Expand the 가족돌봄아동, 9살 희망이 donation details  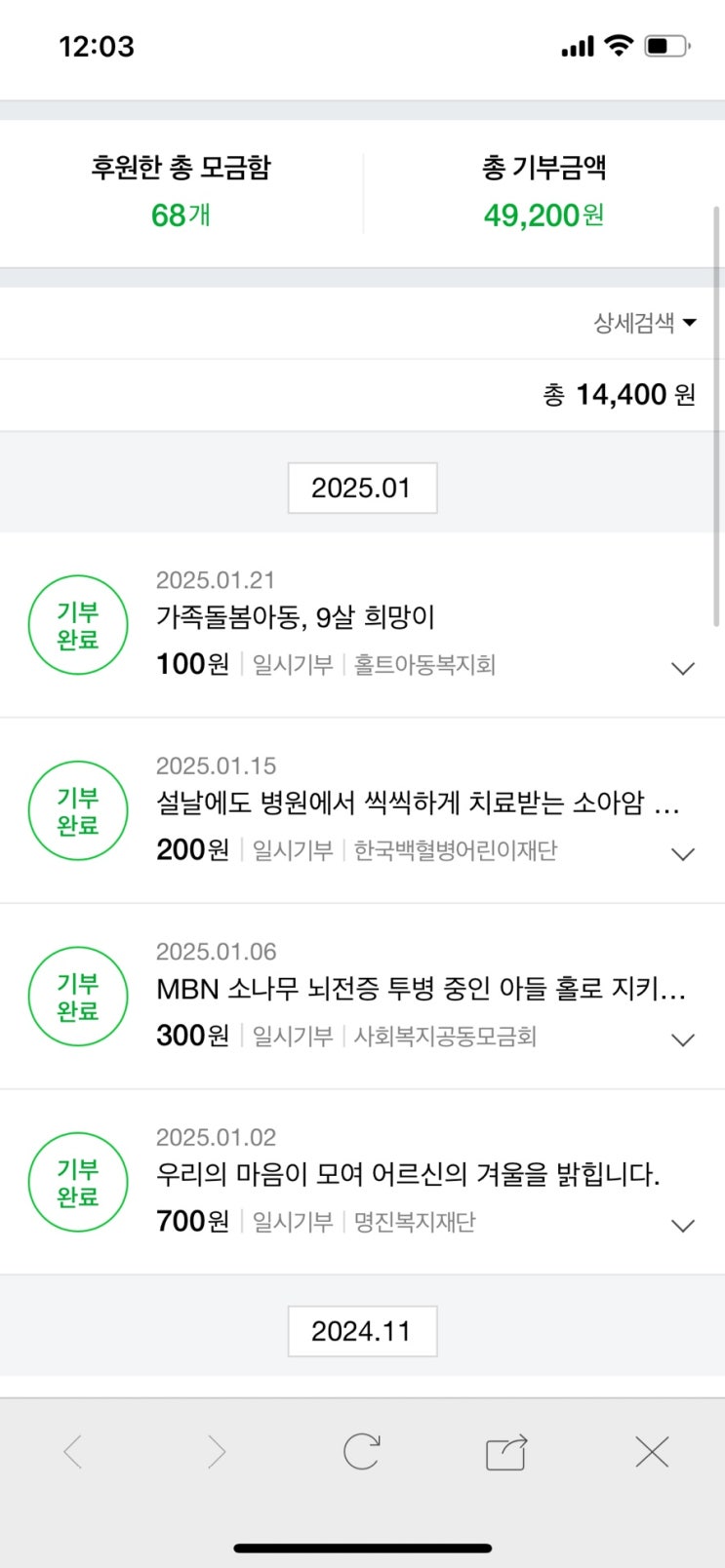683,668
